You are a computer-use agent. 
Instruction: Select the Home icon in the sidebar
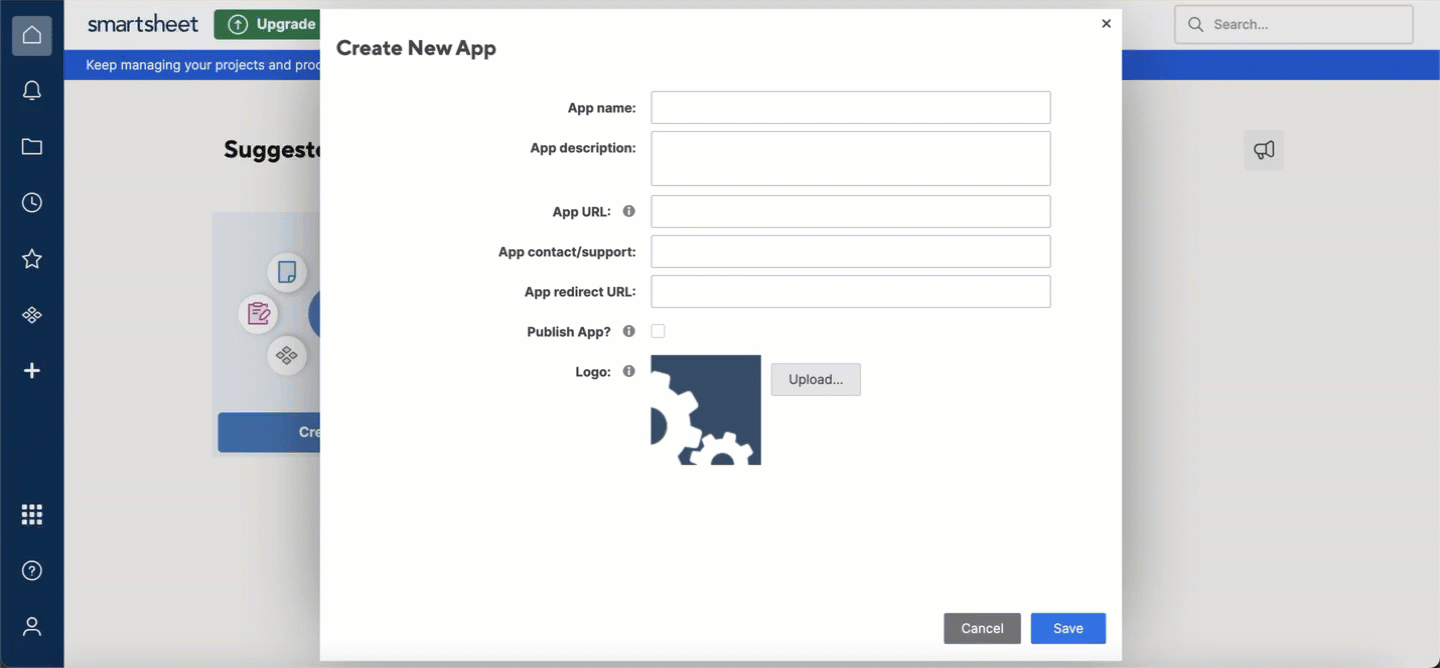click(32, 35)
